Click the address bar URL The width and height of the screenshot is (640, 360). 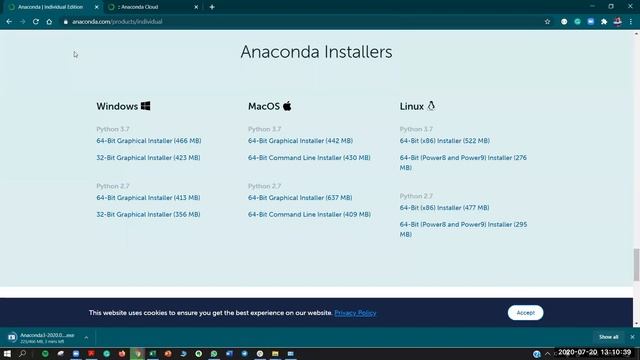click(x=117, y=22)
